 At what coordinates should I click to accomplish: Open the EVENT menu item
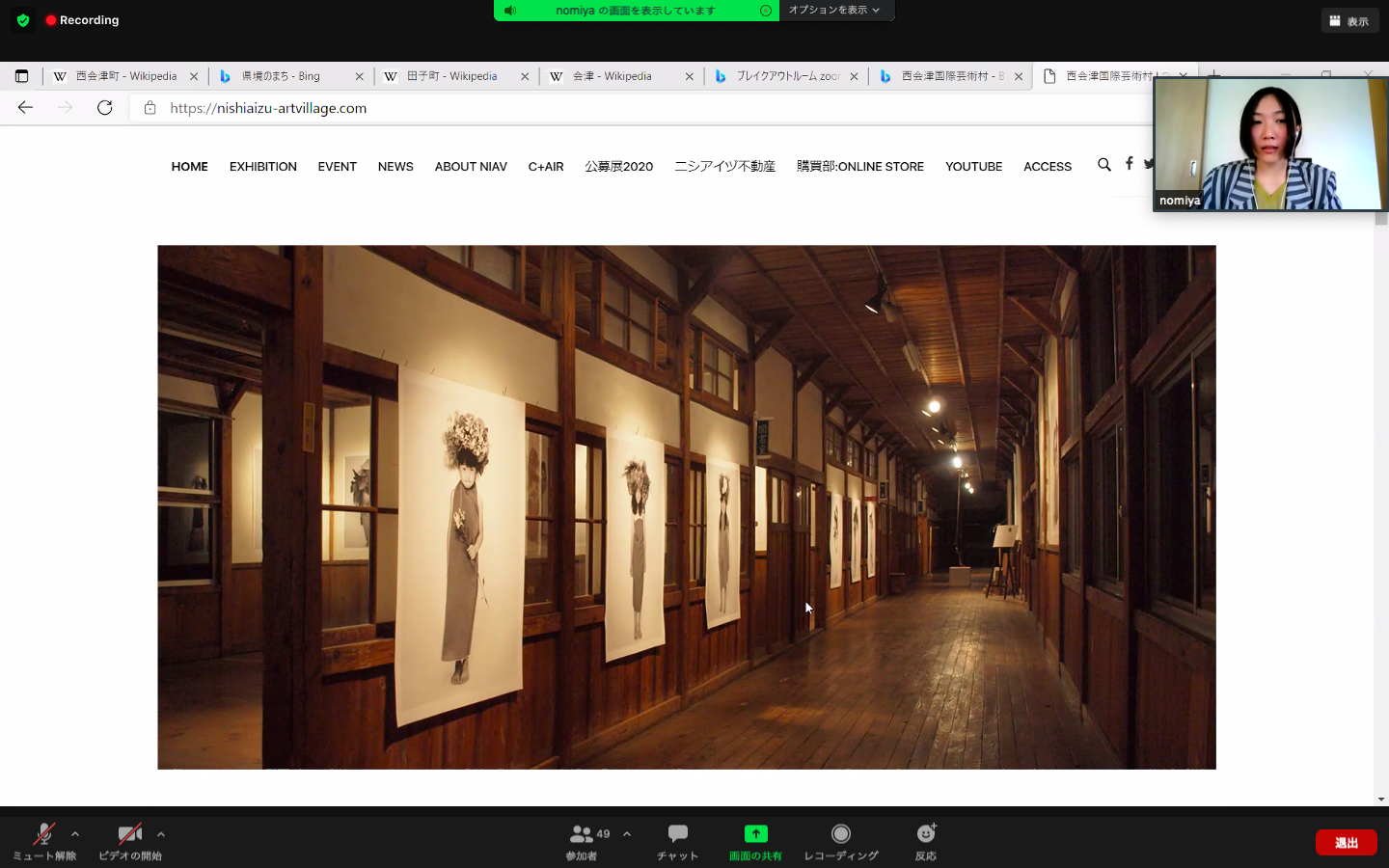click(338, 167)
